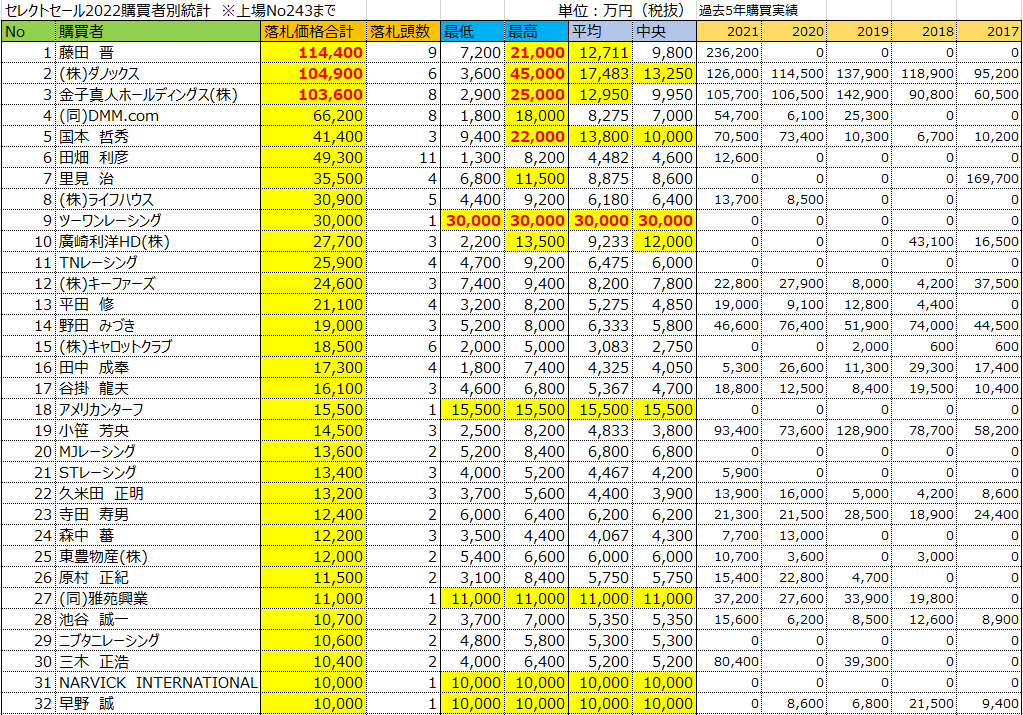Click buyer 池谷 誠一

(x=94, y=619)
